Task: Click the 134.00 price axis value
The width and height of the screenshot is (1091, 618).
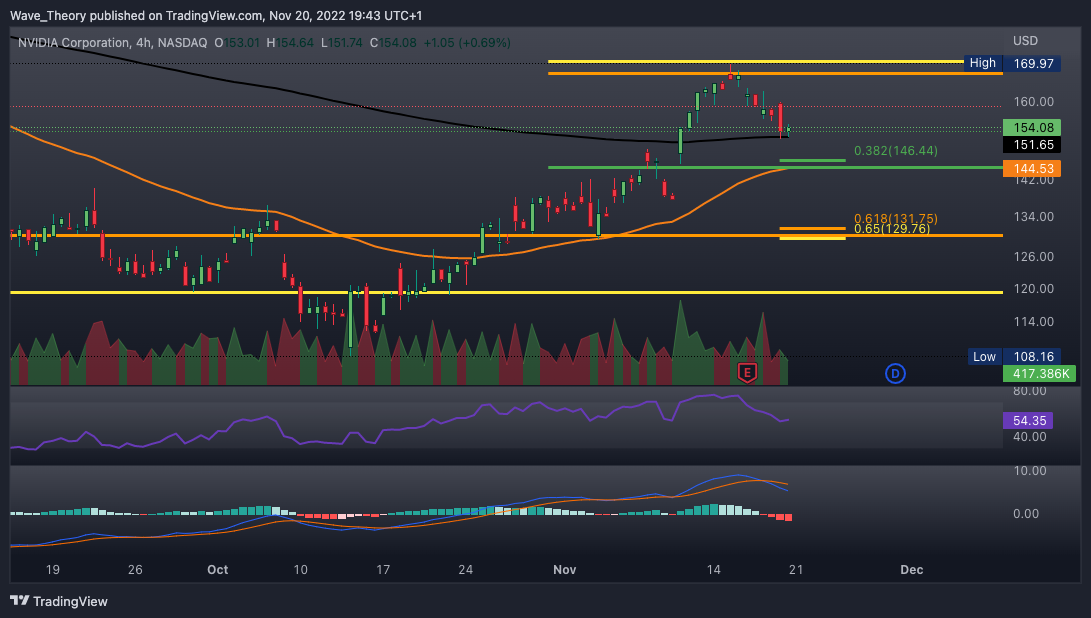Action: [1033, 216]
